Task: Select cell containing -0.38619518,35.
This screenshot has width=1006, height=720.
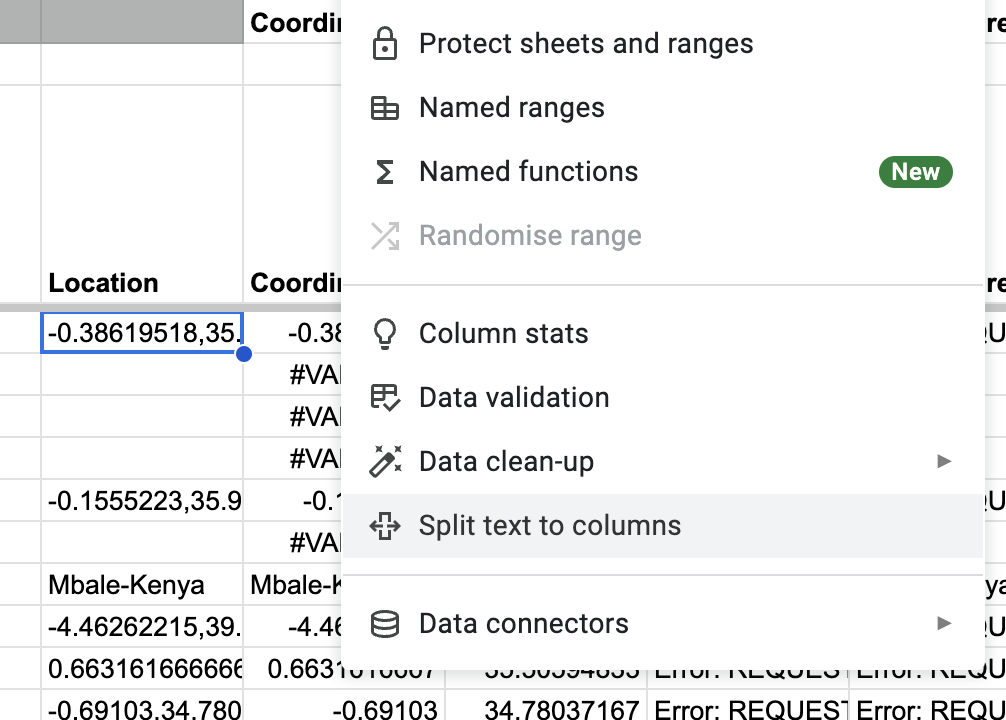Action: click(142, 333)
